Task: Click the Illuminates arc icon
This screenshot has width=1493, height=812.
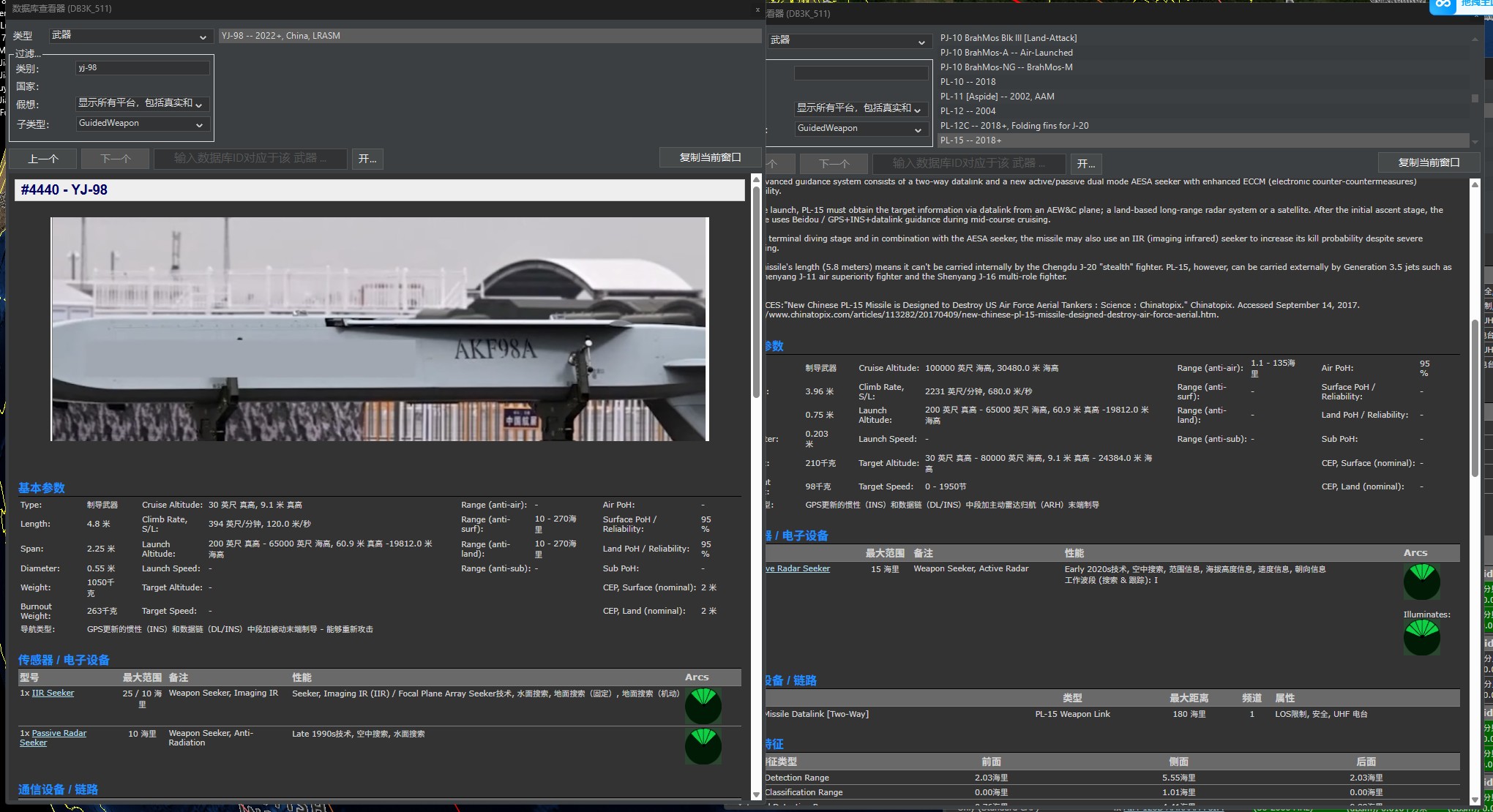Action: click(x=1421, y=637)
